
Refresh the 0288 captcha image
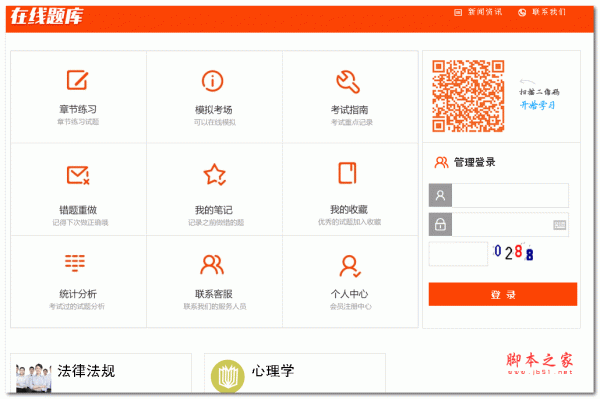pos(513,252)
